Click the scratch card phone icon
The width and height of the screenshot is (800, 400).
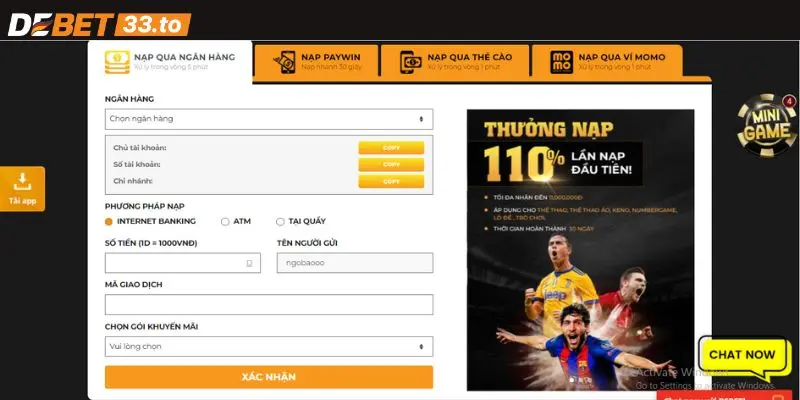click(x=411, y=62)
